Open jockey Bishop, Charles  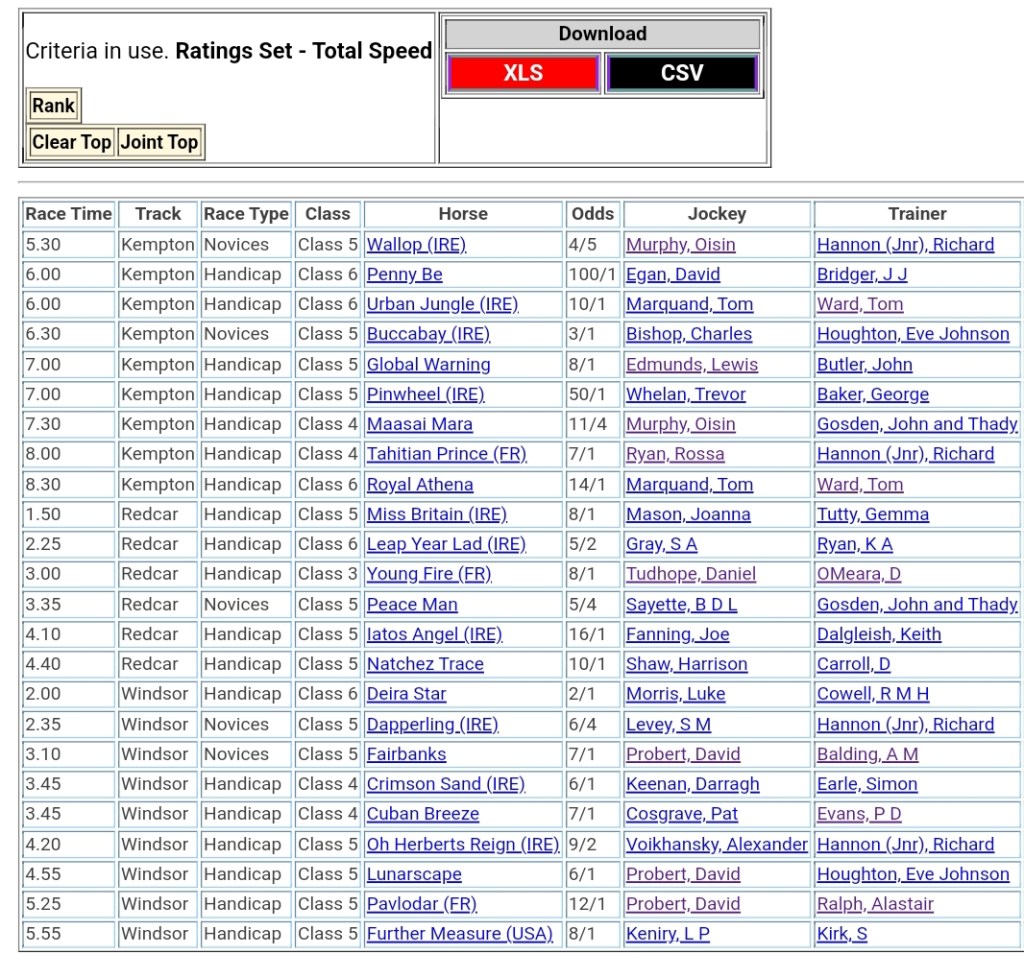click(688, 335)
